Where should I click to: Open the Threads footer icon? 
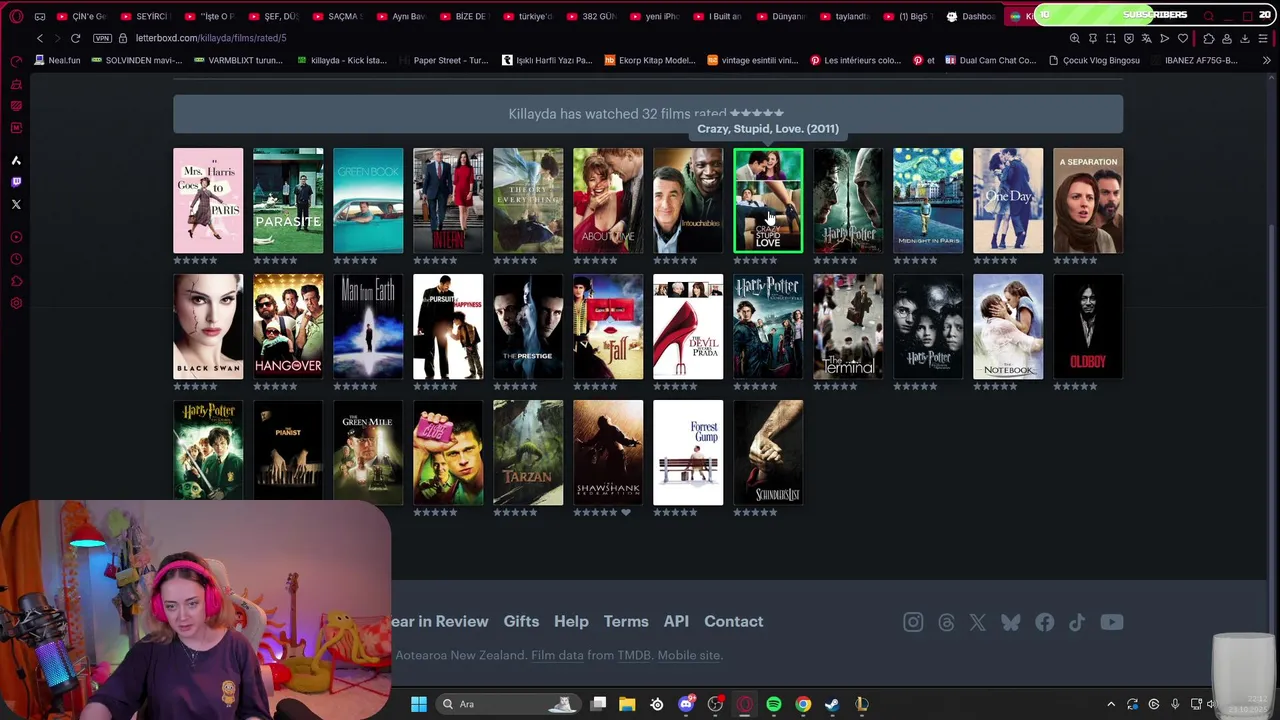click(946, 622)
